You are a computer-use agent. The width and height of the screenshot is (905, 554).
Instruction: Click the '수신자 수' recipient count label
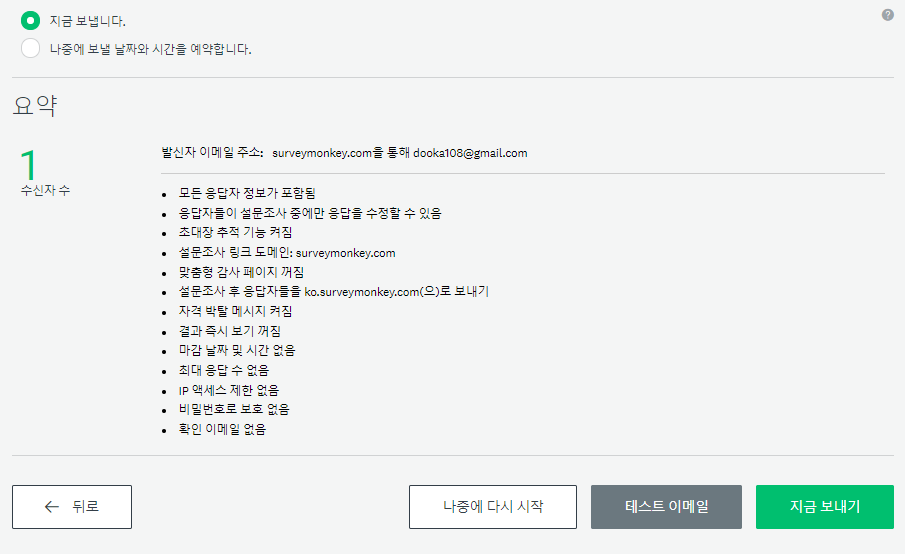point(46,190)
